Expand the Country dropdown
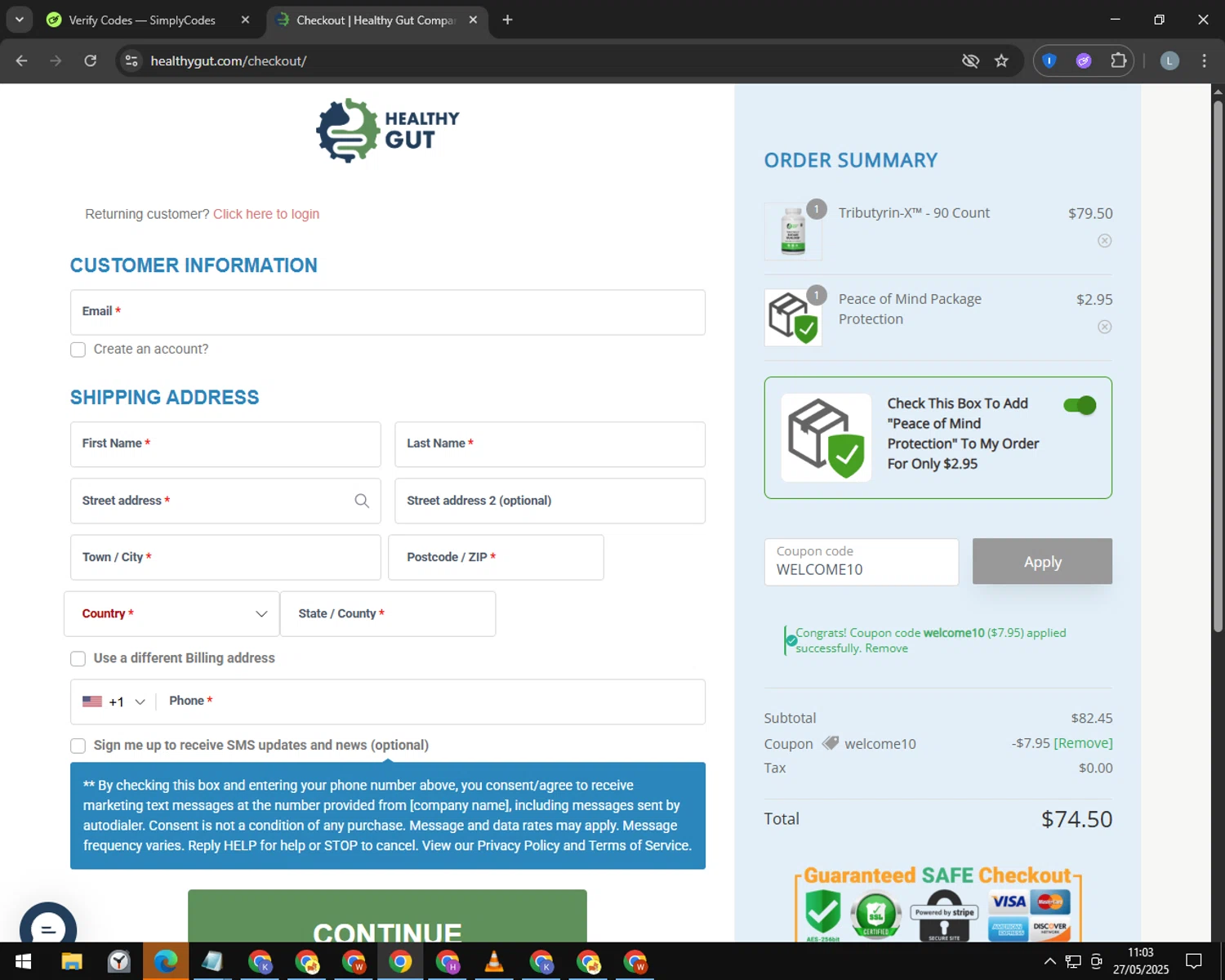 (x=171, y=614)
